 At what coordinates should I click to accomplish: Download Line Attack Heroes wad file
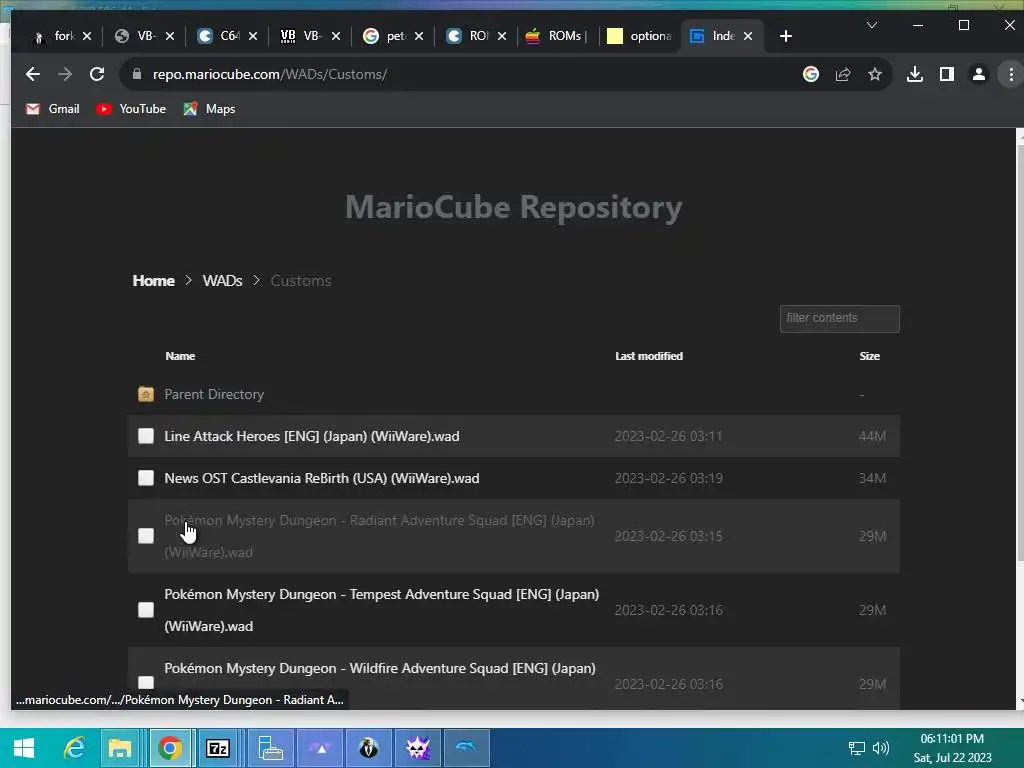(x=312, y=436)
